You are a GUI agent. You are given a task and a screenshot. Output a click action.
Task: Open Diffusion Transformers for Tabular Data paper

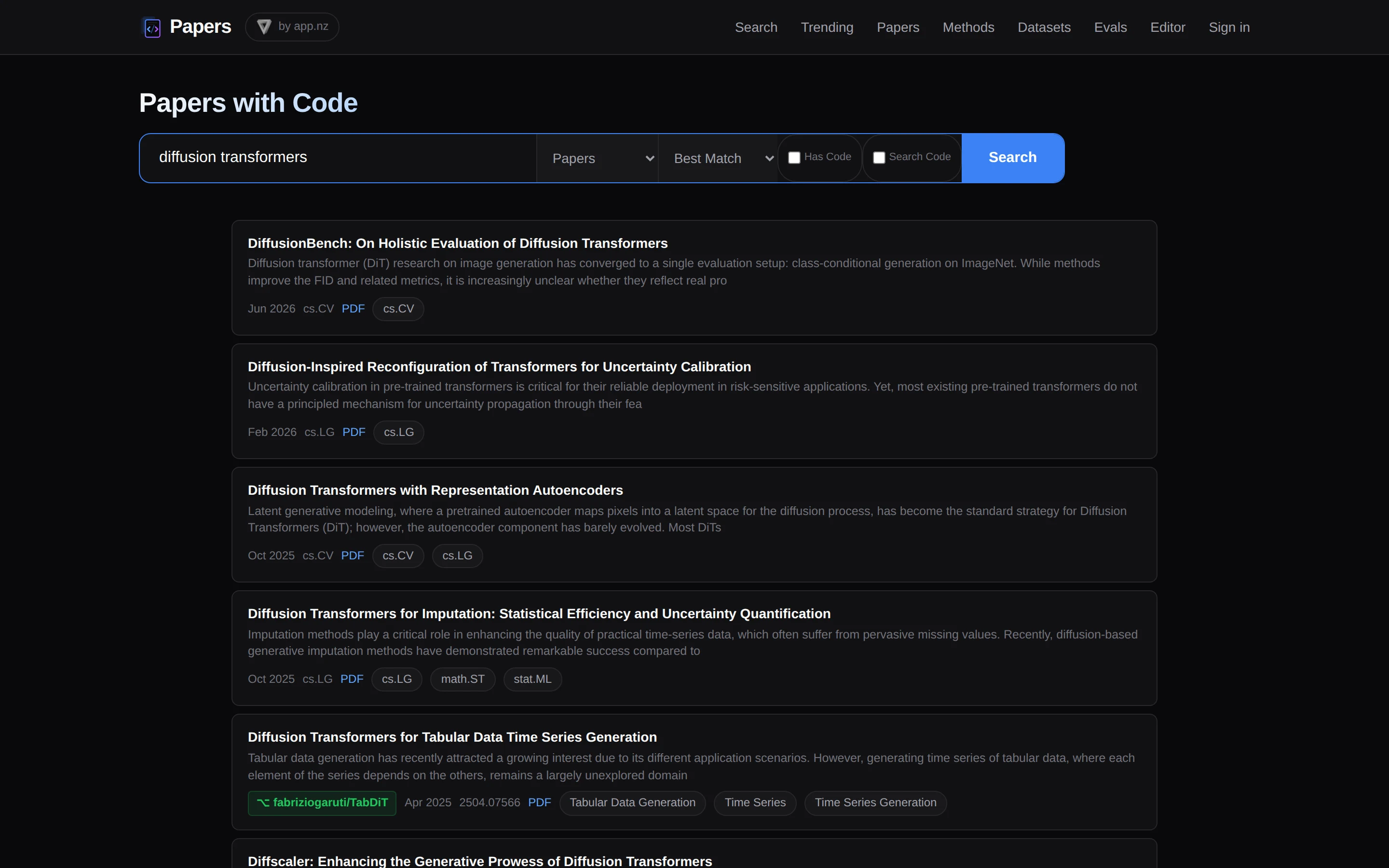click(452, 737)
